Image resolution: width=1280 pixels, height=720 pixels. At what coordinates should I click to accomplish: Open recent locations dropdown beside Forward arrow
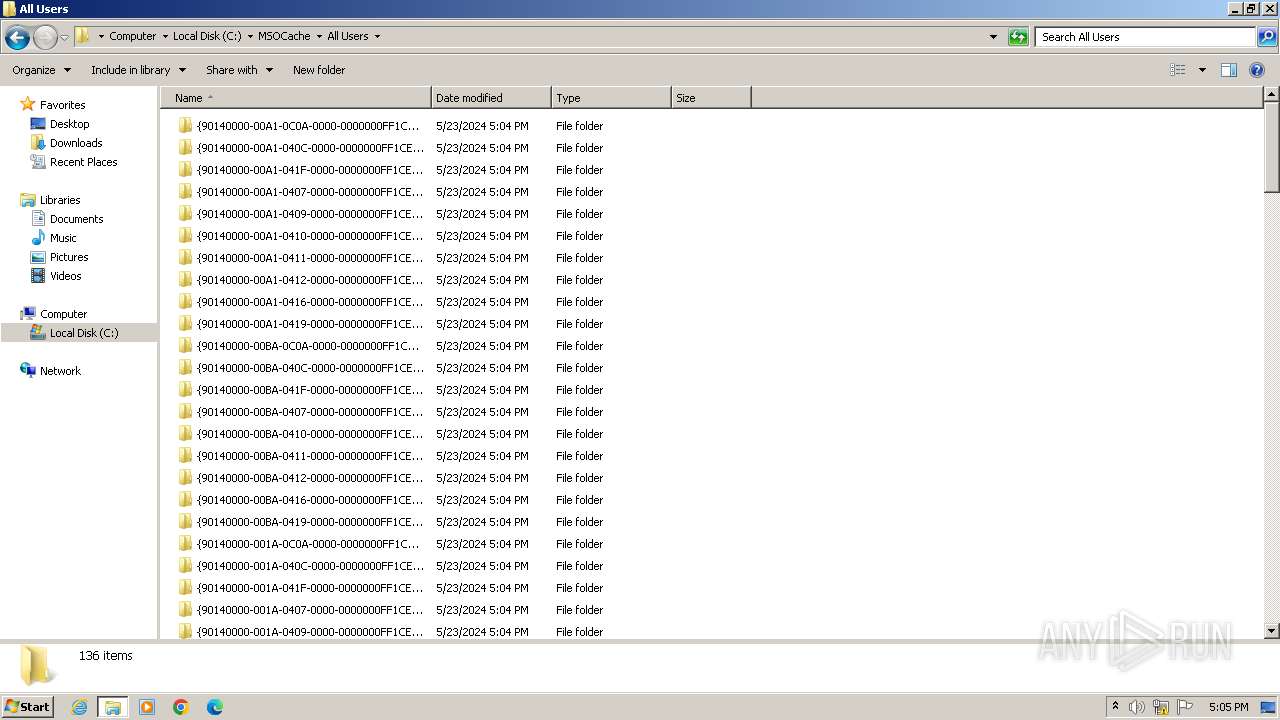tap(65, 38)
